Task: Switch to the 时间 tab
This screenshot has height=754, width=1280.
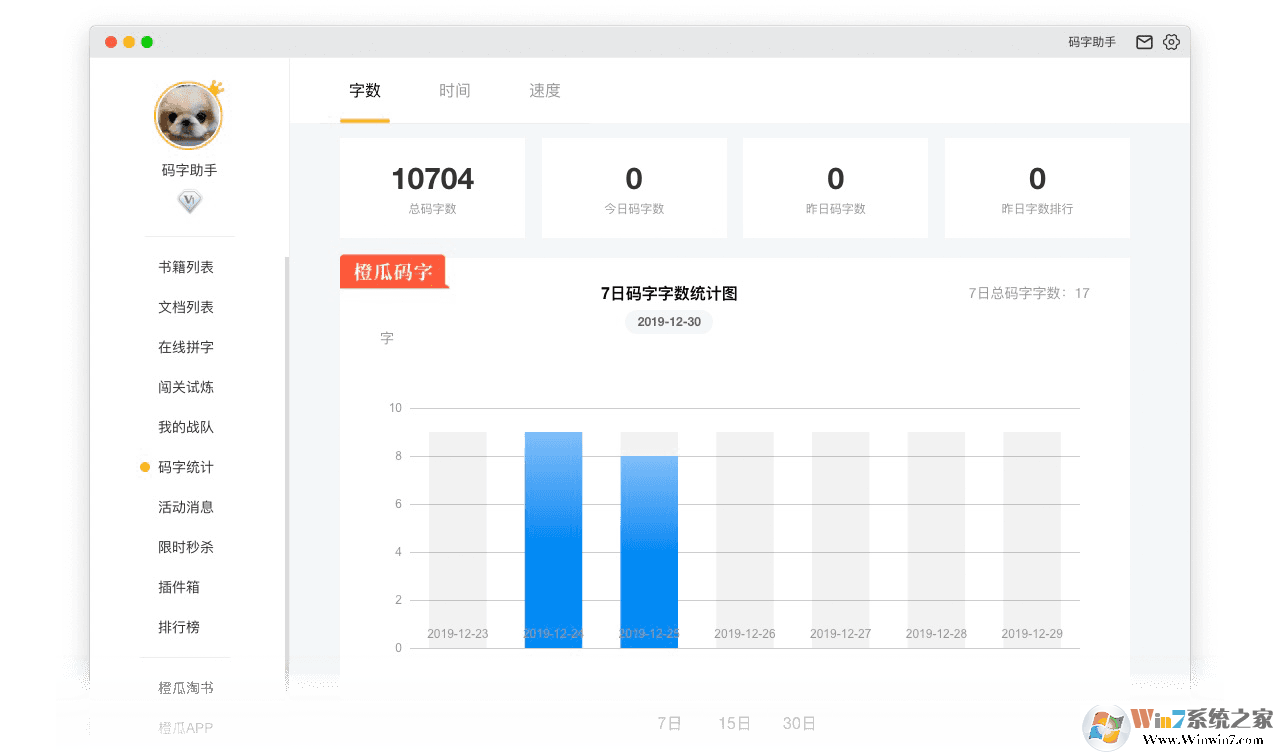Action: point(455,90)
